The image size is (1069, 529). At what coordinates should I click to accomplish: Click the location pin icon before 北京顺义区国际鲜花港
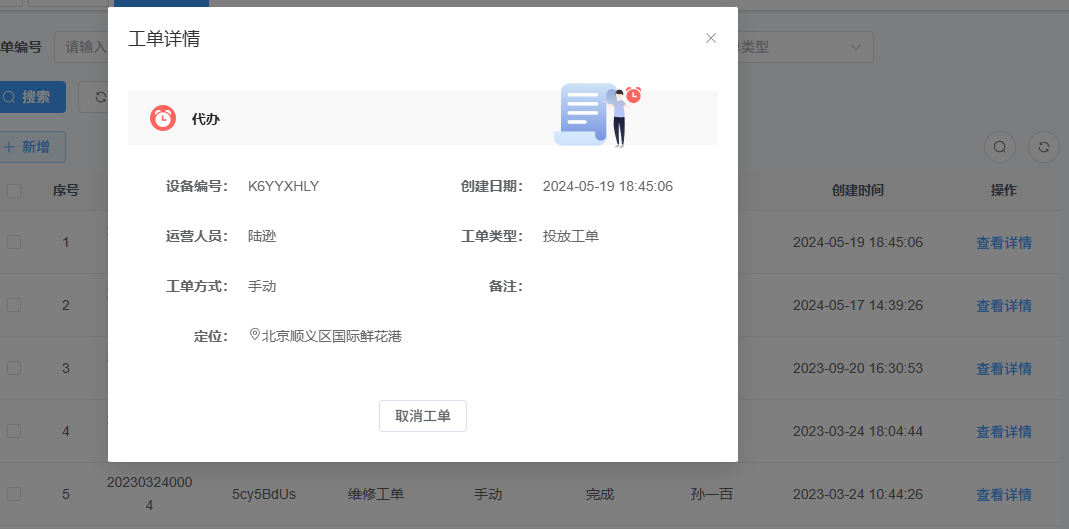(x=254, y=336)
